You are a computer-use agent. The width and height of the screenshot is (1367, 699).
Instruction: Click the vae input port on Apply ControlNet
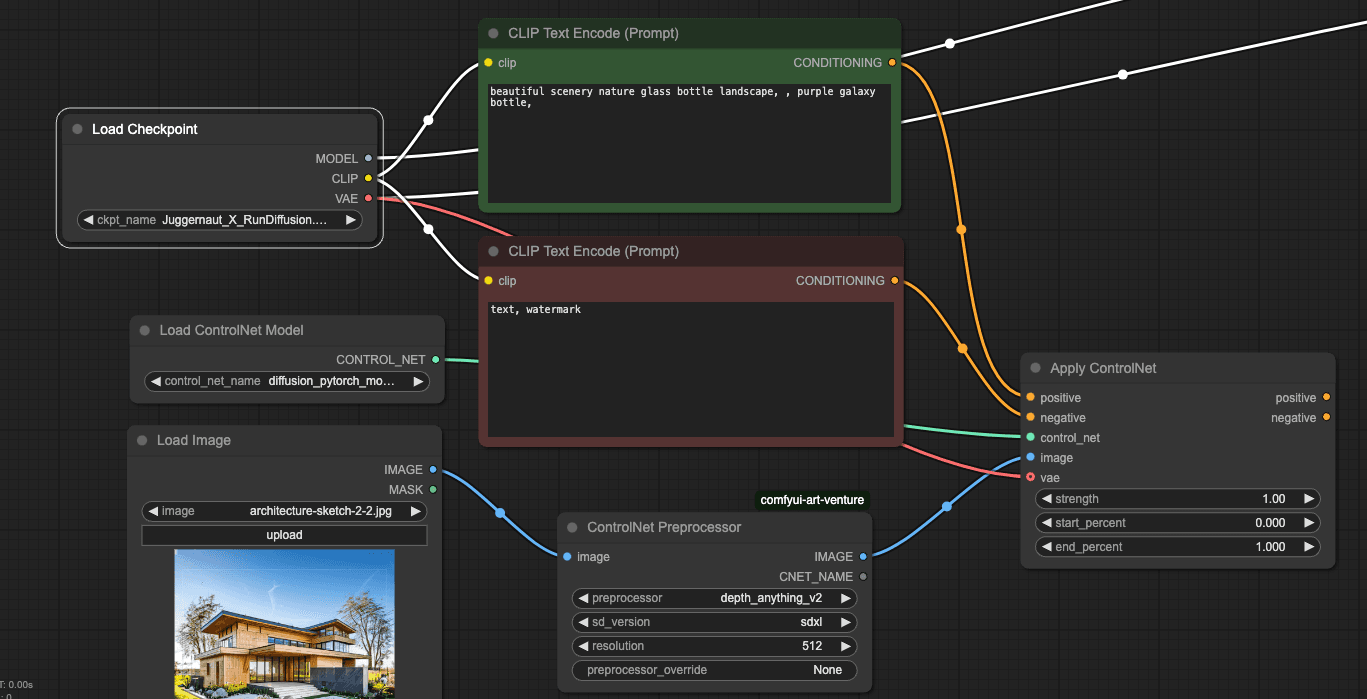point(1030,478)
